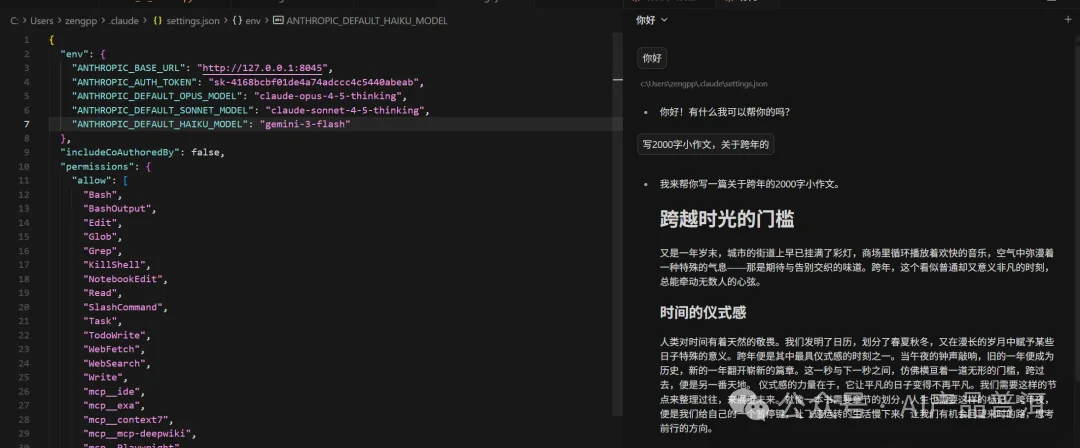This screenshot has width=1080, height=448.
Task: Click the subheading 时间的仪式感
Action: [x=703, y=312]
